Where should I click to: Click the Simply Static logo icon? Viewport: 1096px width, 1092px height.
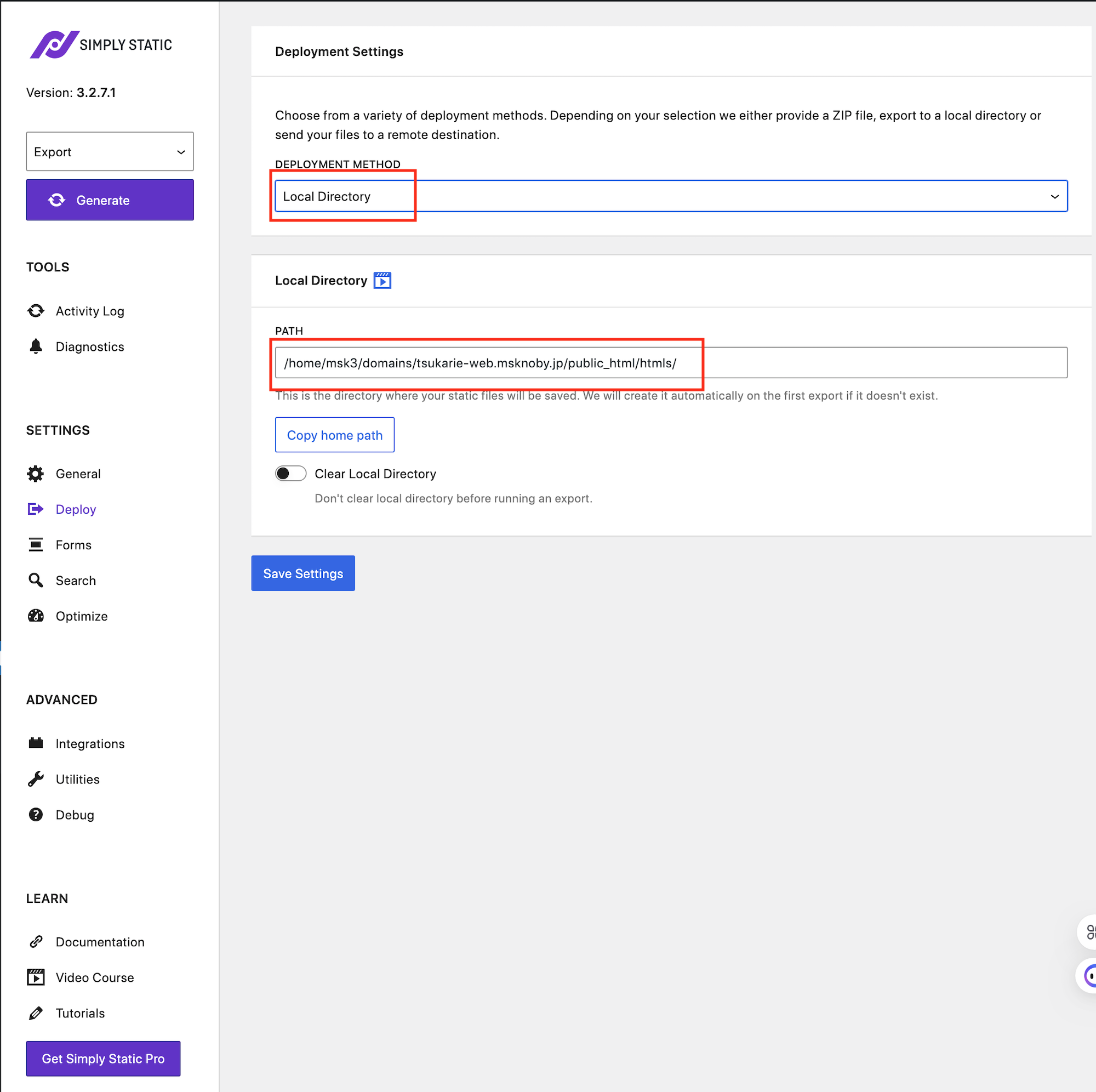click(54, 45)
